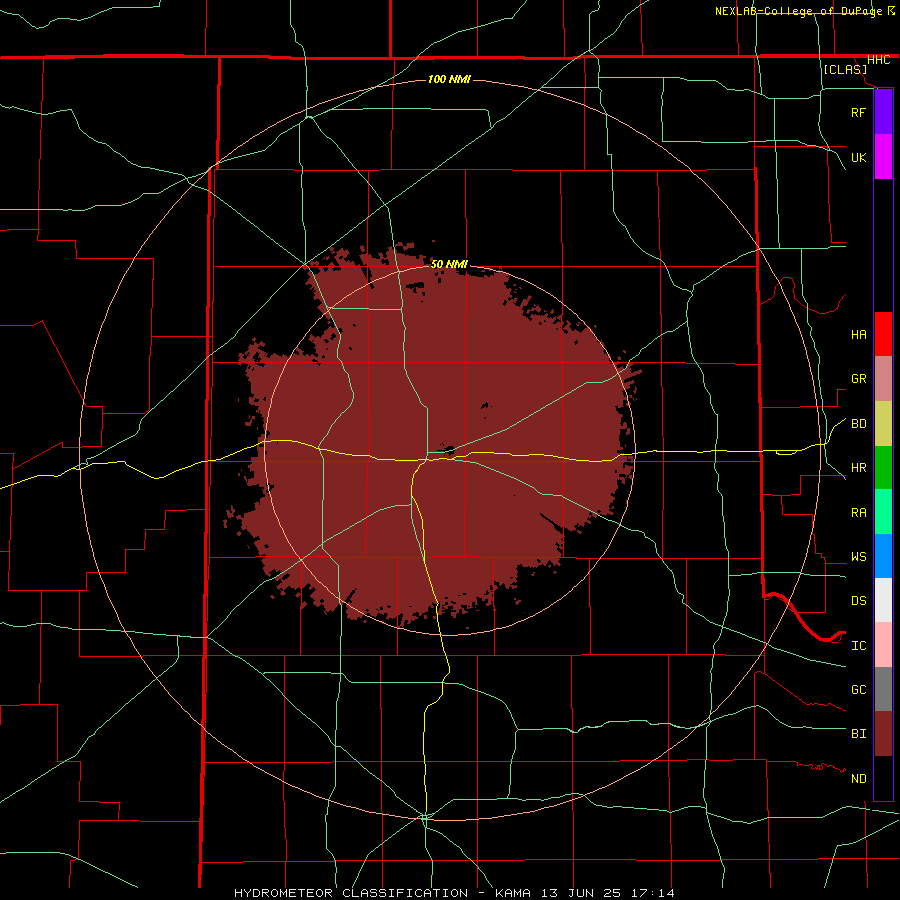Click the 50 NMI range ring label
Viewport: 900px width, 900px height.
coord(449,264)
